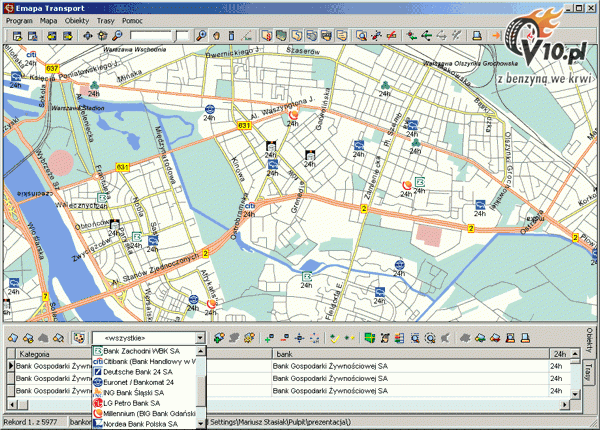Viewport: 600px width, 430px height.
Task: Click the yellow route 631 road sign
Action: point(244,126)
